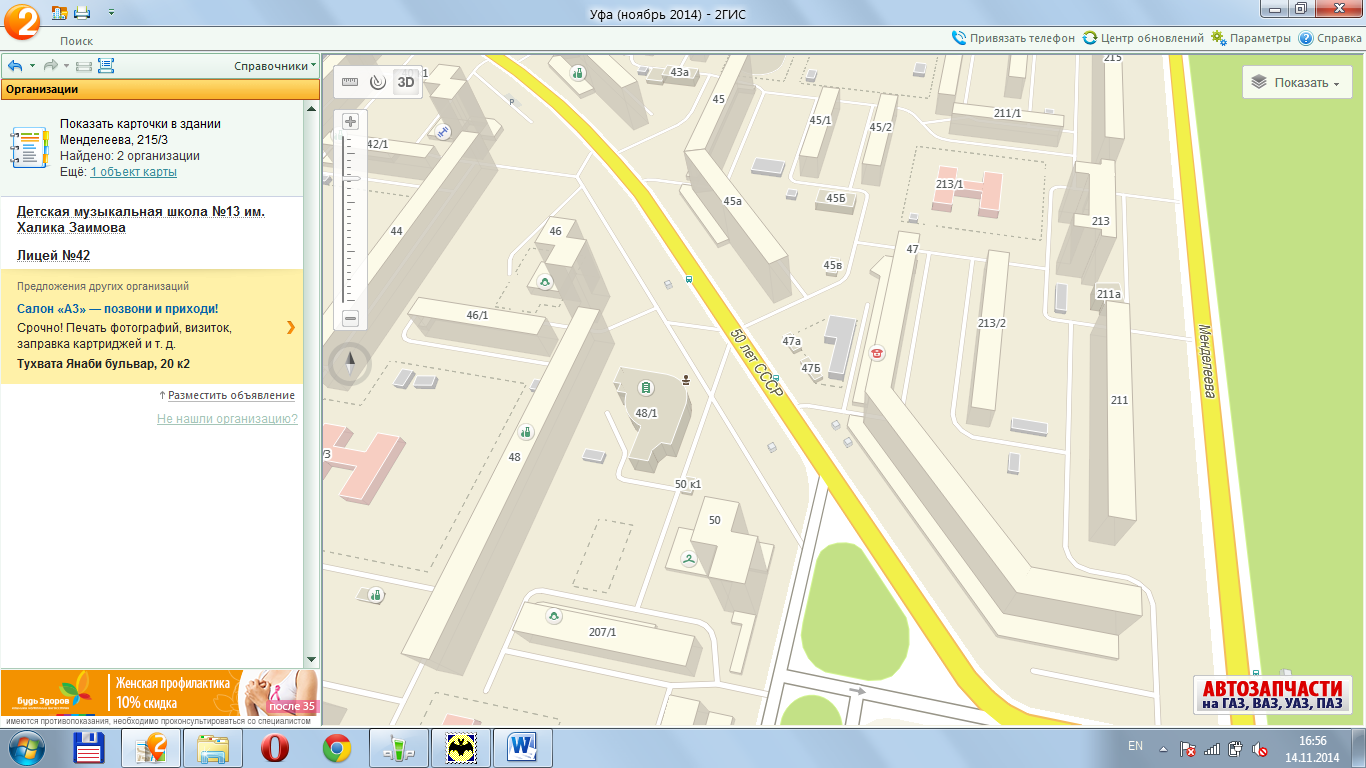Open the Параметры settings
This screenshot has height=768, width=1366.
click(x=1251, y=38)
